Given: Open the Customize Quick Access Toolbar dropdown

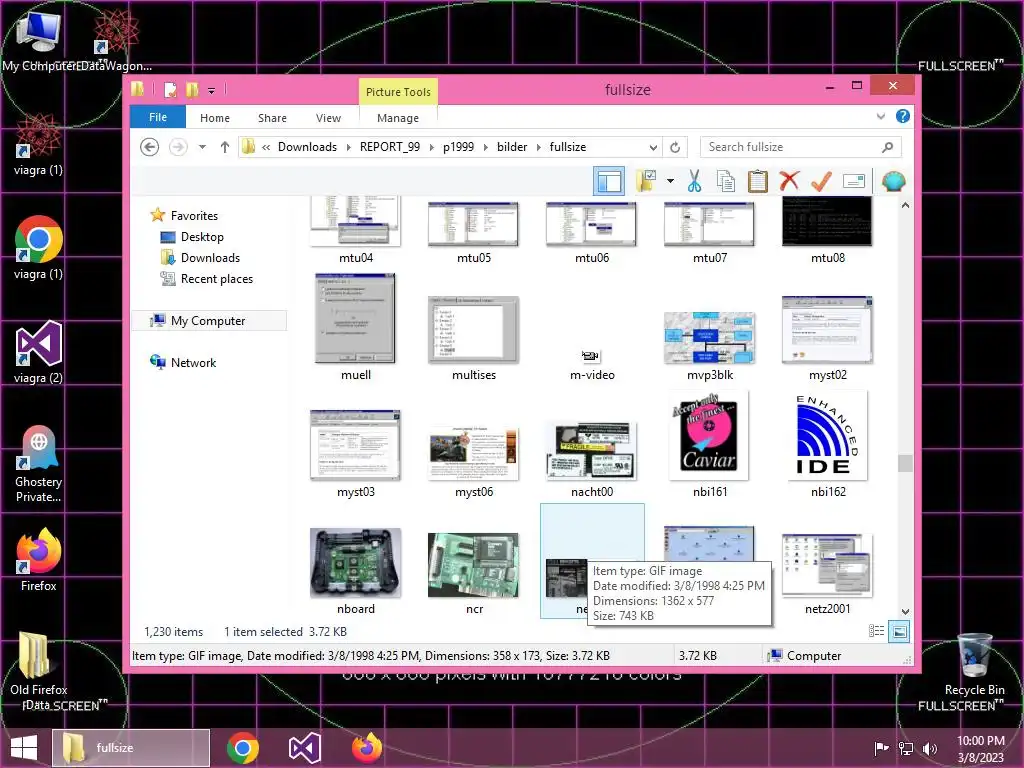Looking at the screenshot, I should pyautogui.click(x=212, y=90).
